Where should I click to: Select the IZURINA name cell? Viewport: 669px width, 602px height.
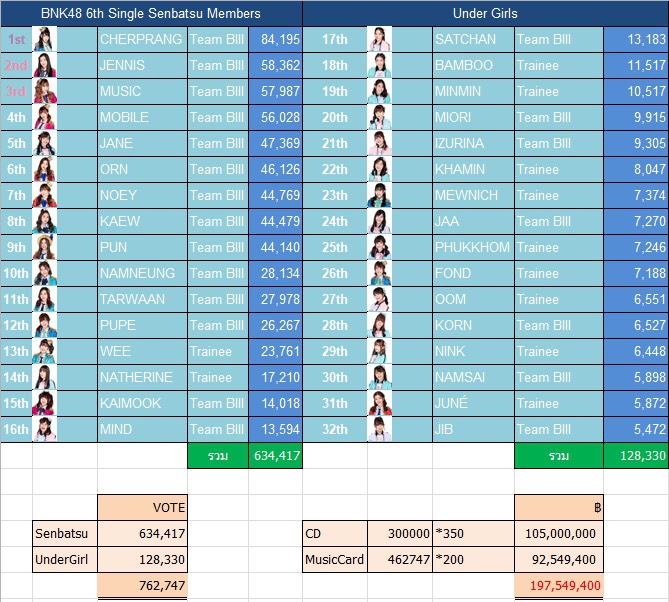473,143
